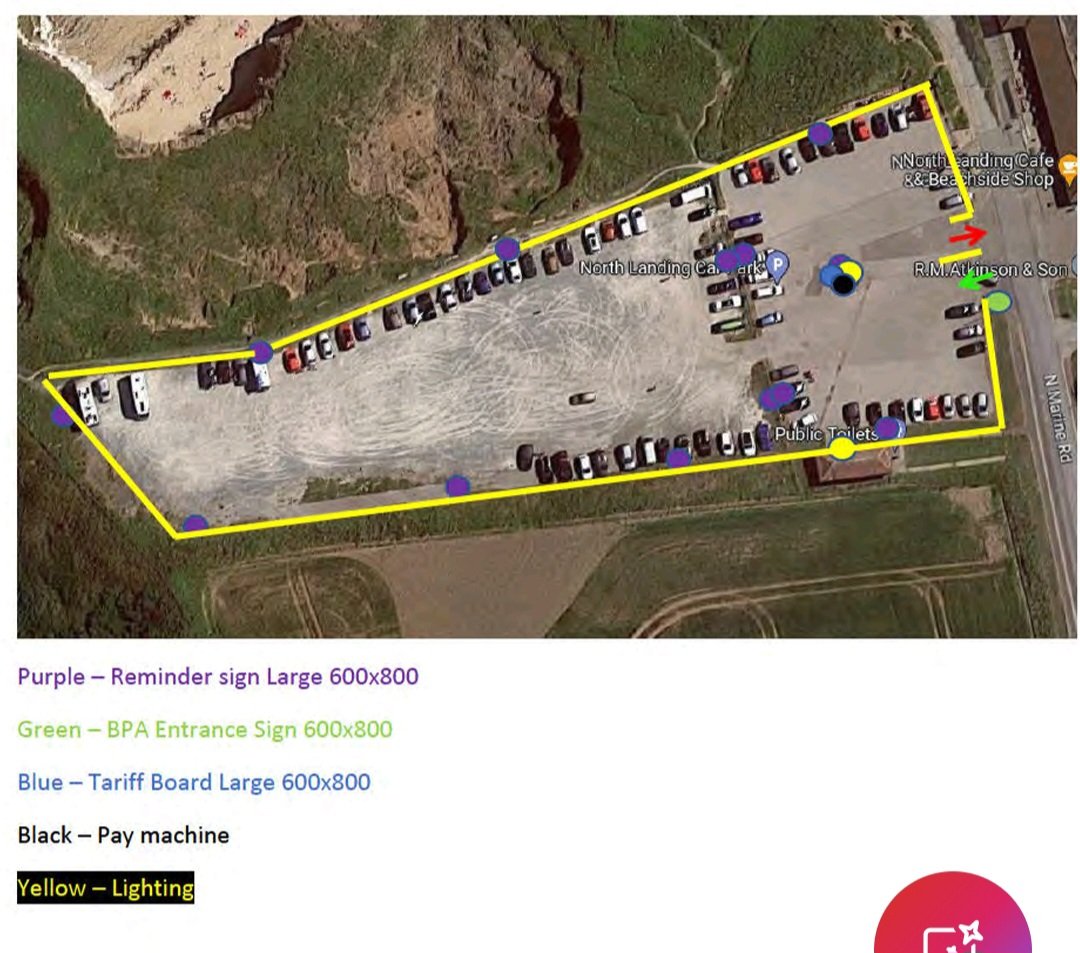The height and width of the screenshot is (953, 1080).
Task: Click the orange cafe map pin icon
Action: [1070, 169]
